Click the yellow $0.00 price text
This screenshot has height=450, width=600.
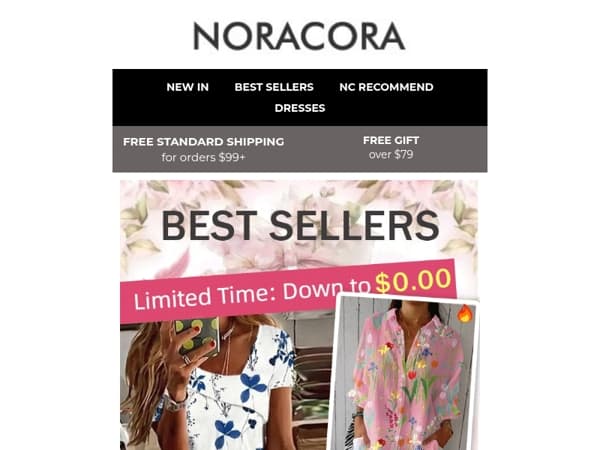point(413,280)
